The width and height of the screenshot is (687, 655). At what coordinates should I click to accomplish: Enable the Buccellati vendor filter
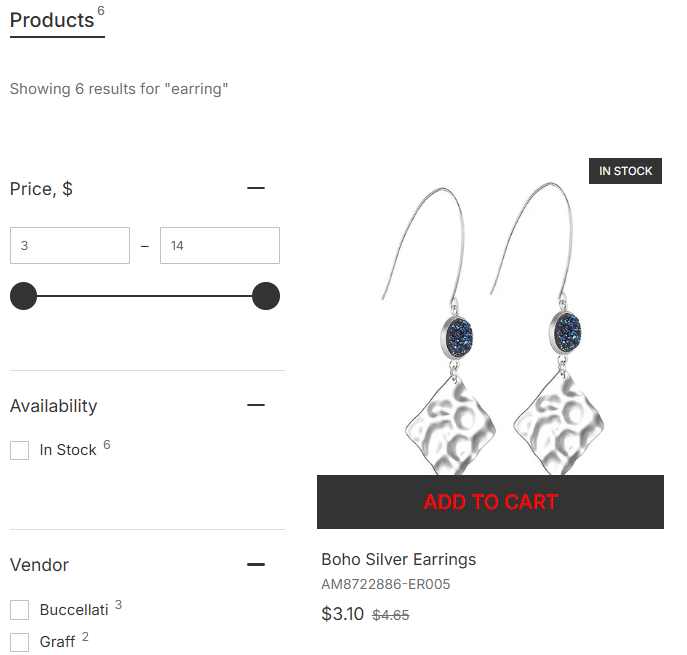[20, 610]
